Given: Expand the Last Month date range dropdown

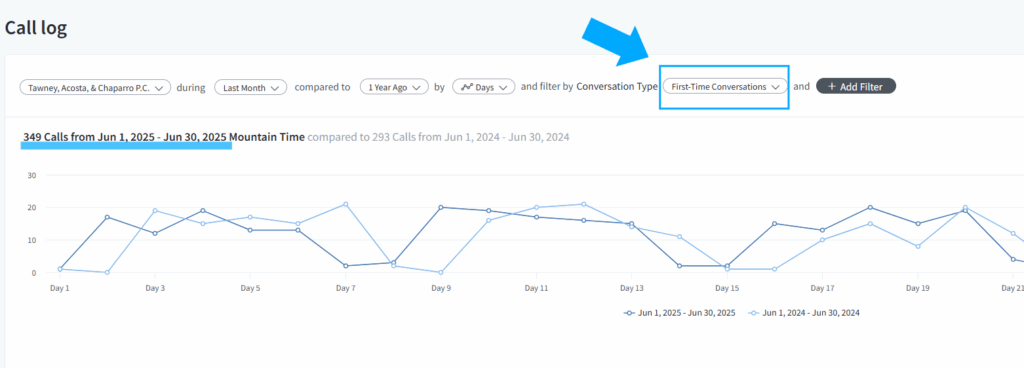Looking at the screenshot, I should pyautogui.click(x=251, y=87).
